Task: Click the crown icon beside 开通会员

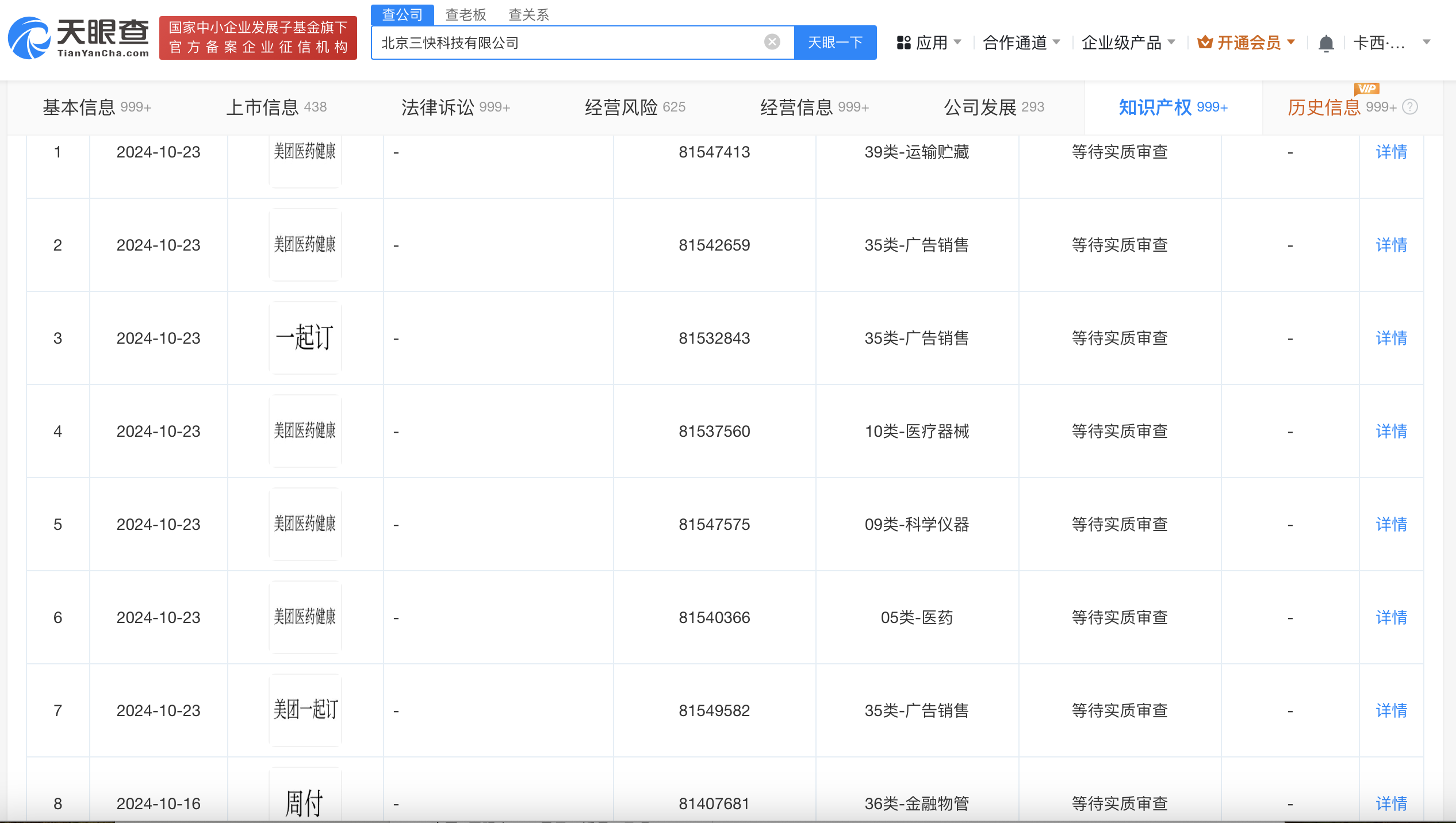Action: (x=1205, y=43)
